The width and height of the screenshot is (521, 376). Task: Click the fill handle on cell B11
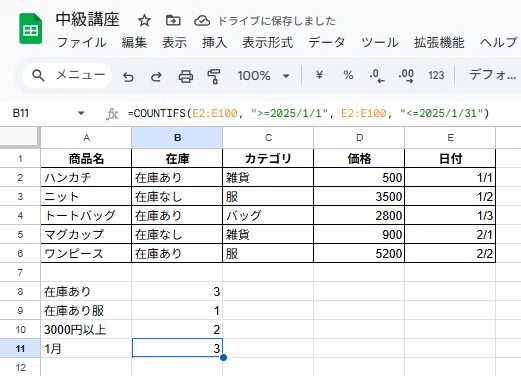point(223,357)
